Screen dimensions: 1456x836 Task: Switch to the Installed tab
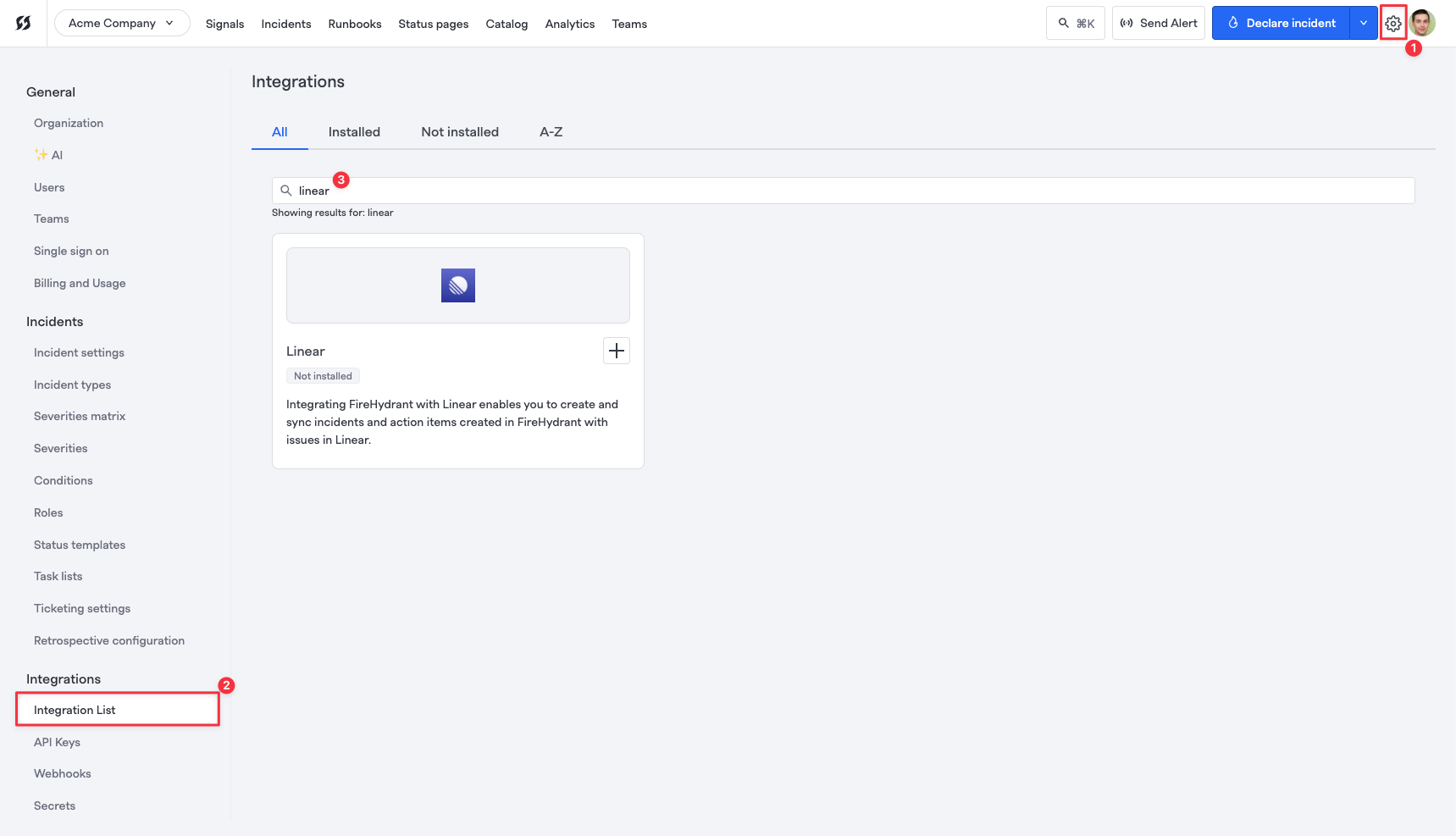pos(354,132)
